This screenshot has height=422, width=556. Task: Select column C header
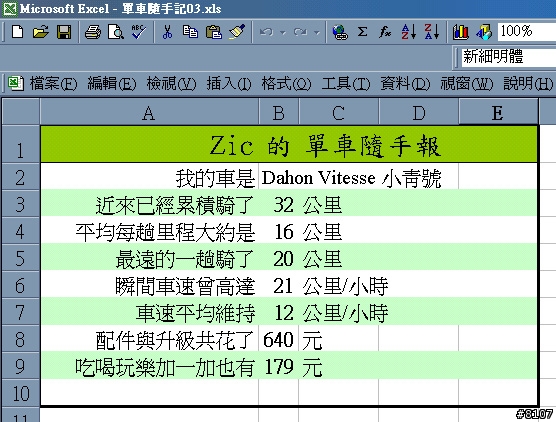tap(339, 112)
